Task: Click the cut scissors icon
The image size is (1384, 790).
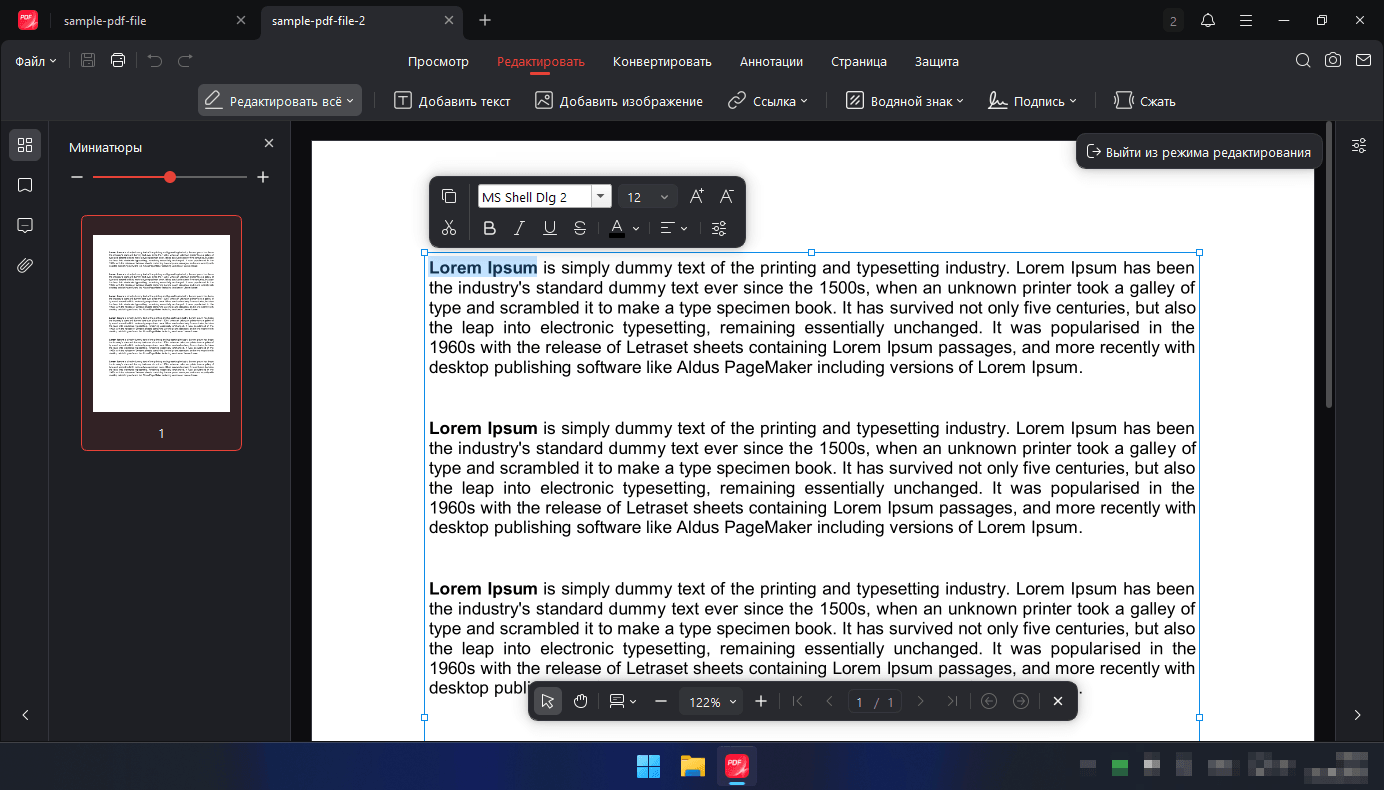Action: [449, 228]
